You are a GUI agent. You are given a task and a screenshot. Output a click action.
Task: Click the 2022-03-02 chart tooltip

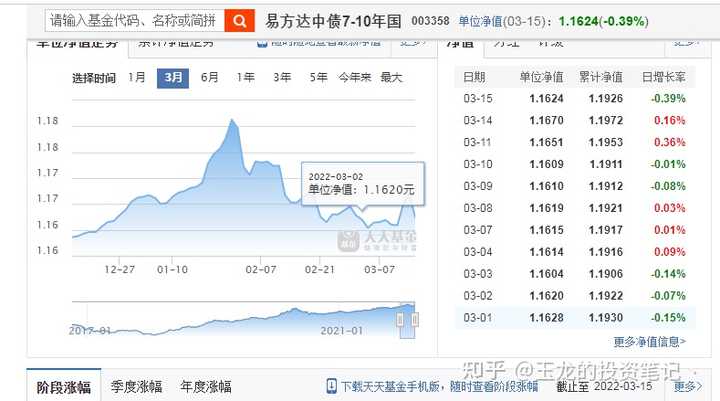[363, 184]
